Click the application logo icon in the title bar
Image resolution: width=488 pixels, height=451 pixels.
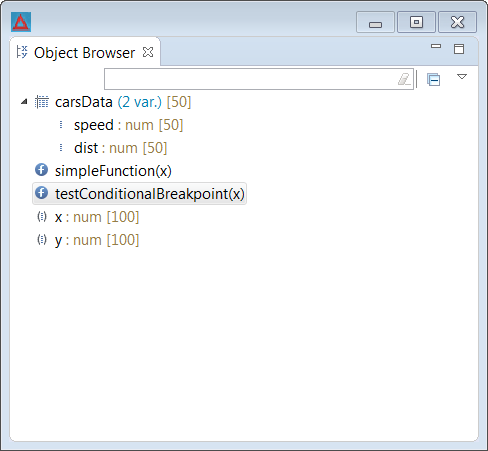[x=21, y=22]
